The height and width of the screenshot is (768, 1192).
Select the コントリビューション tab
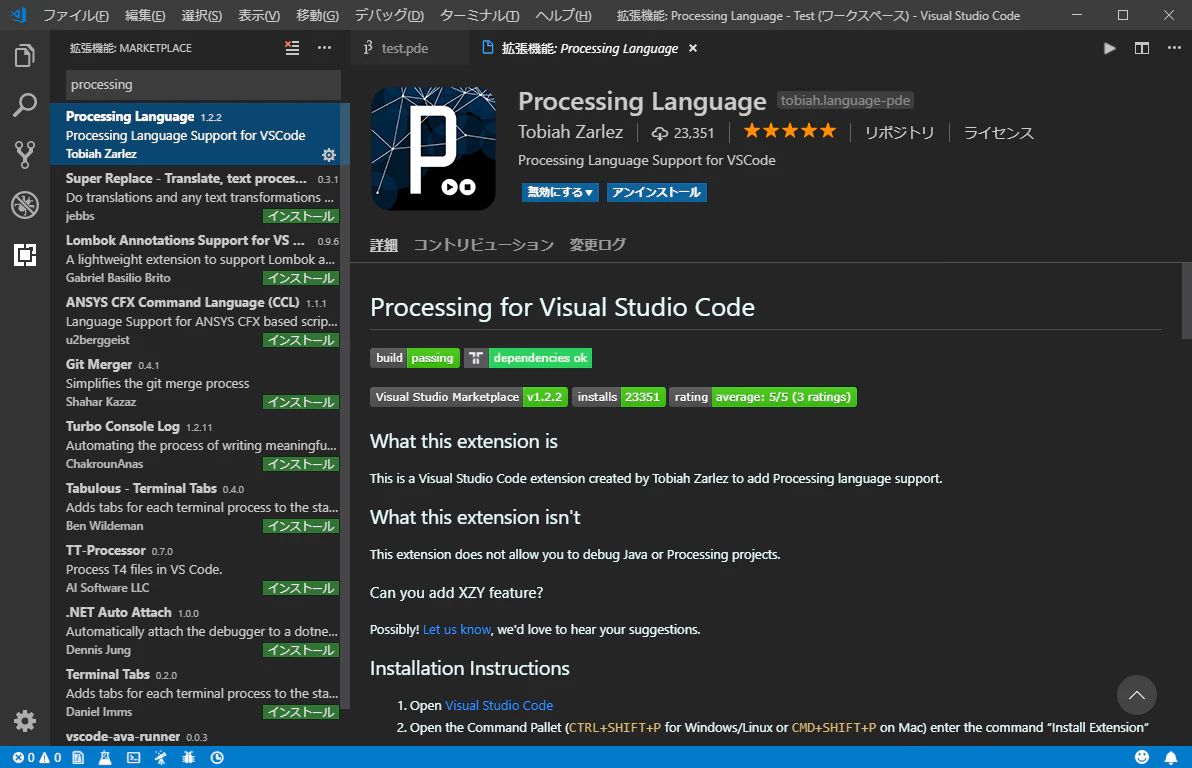(483, 245)
